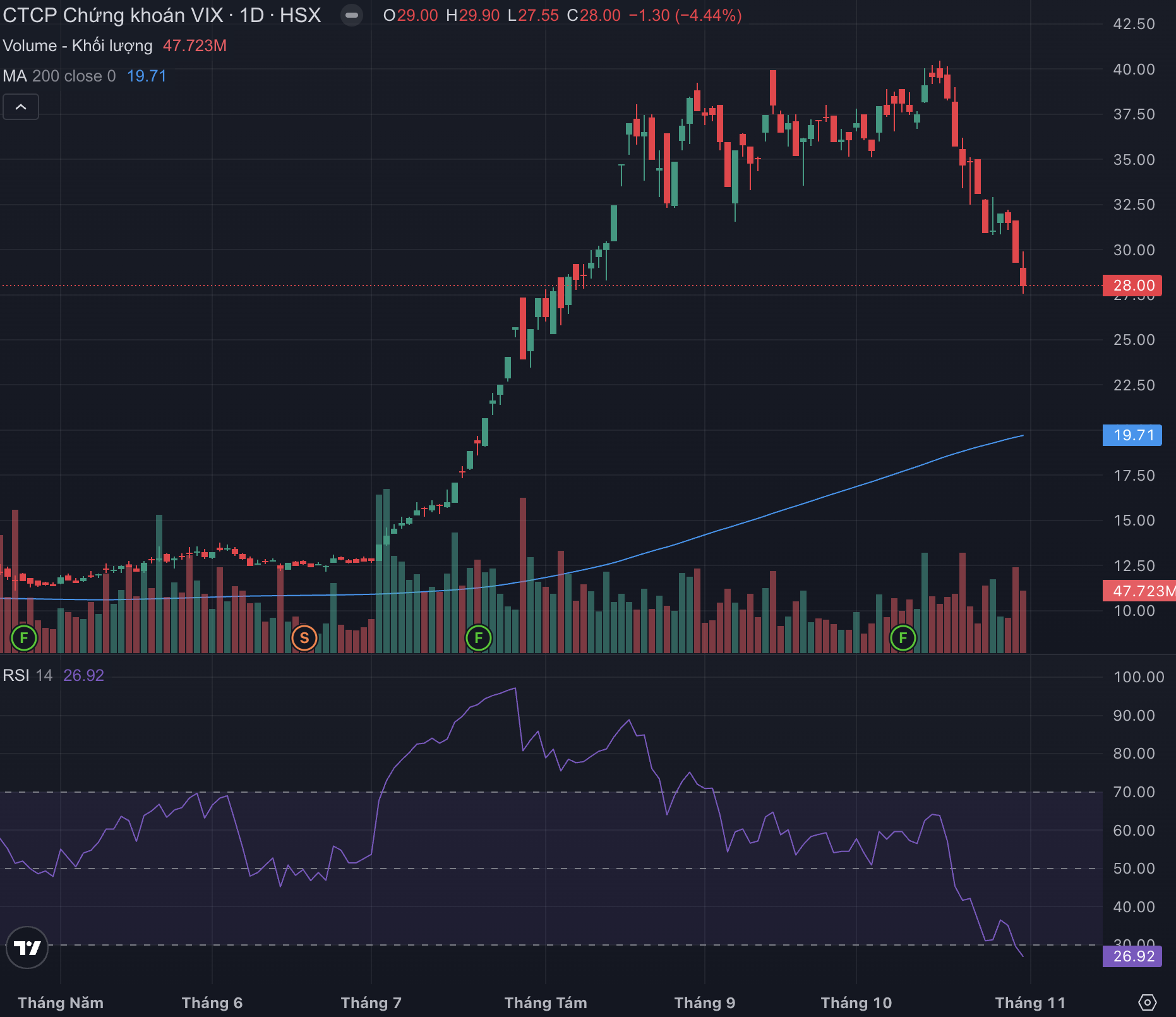The image size is (1176, 1017).
Task: Collapse the indicator legend using chevron button
Action: tap(21, 107)
